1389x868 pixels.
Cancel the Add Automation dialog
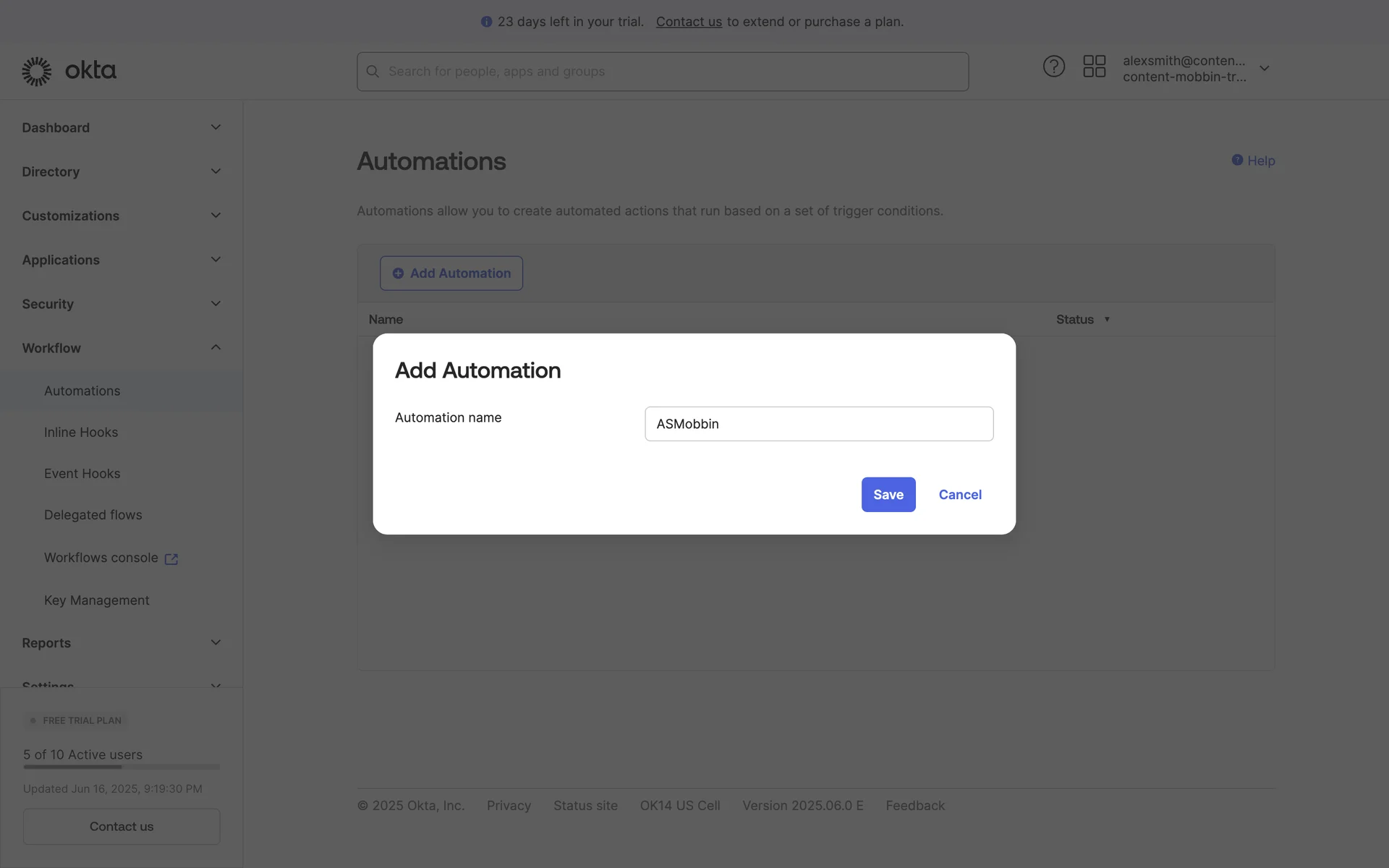pos(960,495)
